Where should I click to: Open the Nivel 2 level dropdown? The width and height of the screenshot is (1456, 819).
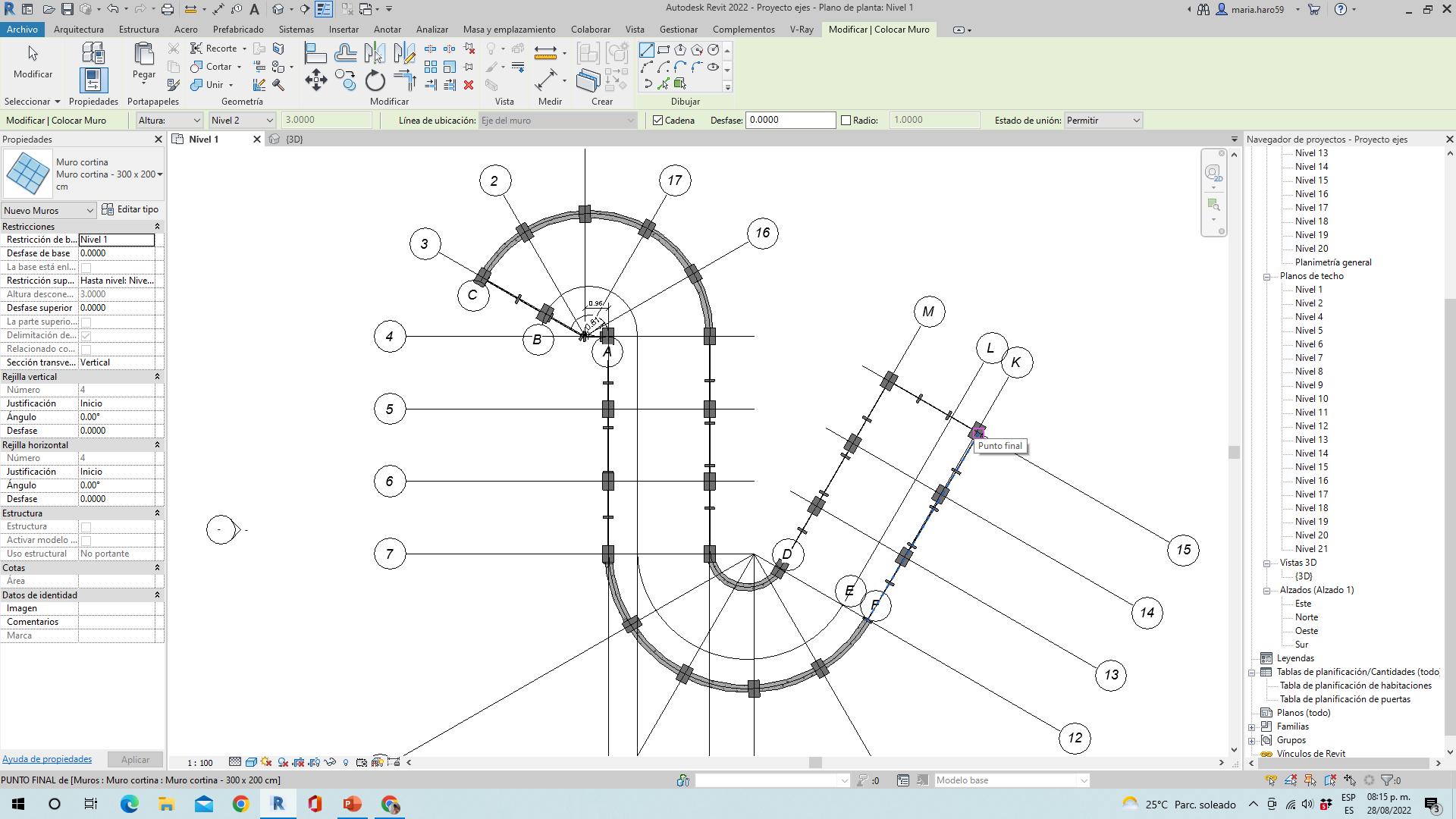[x=242, y=121]
